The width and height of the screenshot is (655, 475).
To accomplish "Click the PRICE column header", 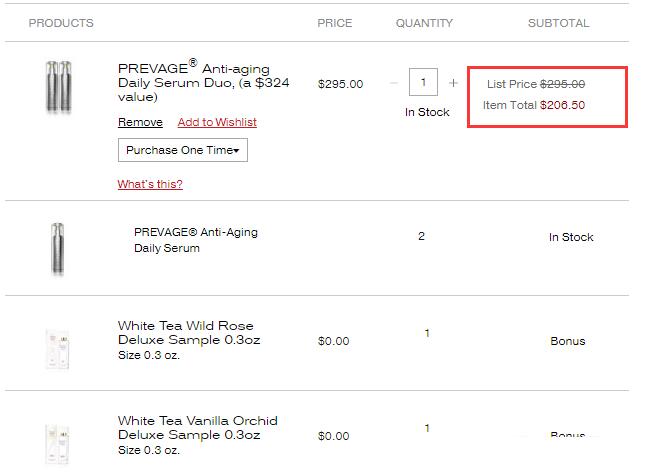I will pyautogui.click(x=335, y=23).
